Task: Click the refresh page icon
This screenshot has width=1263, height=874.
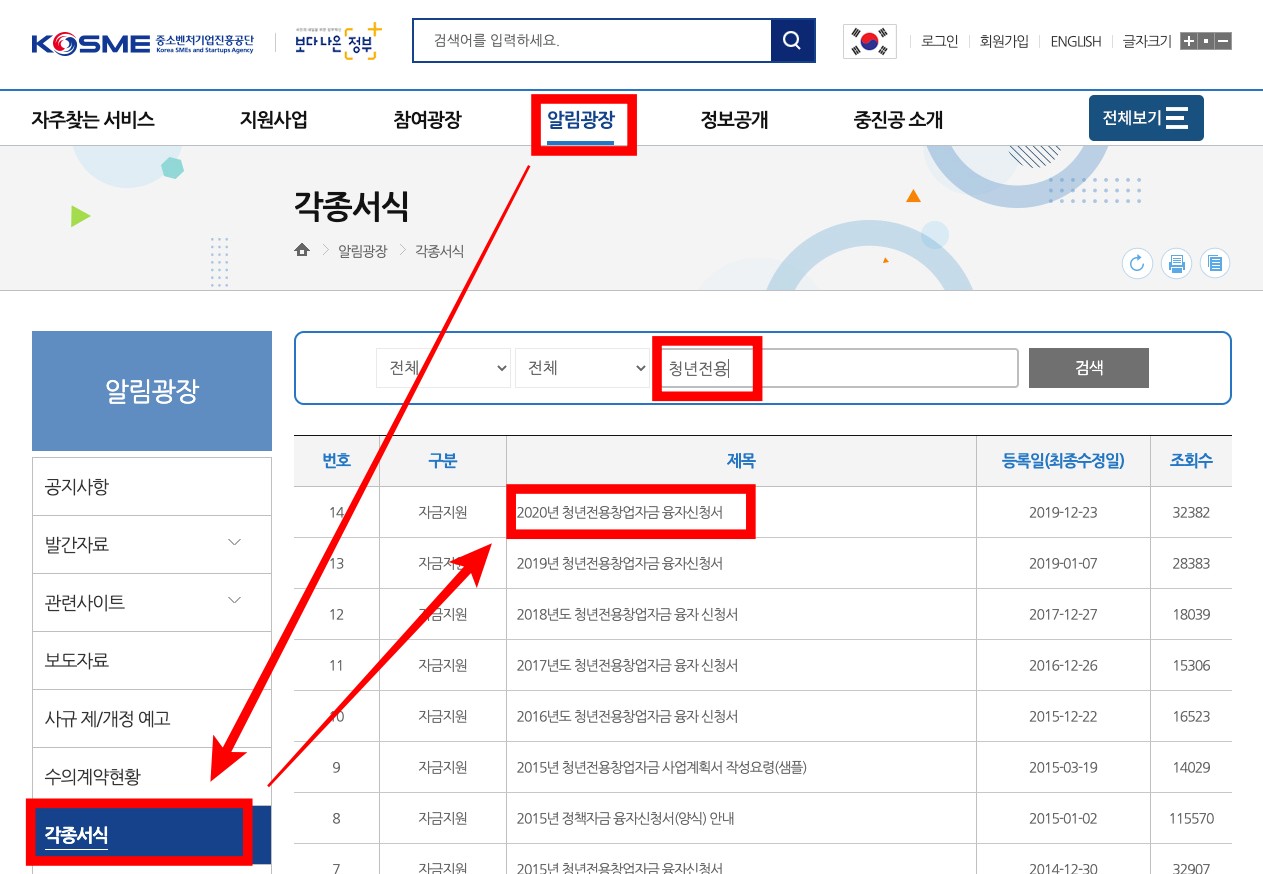Action: coord(1137,264)
